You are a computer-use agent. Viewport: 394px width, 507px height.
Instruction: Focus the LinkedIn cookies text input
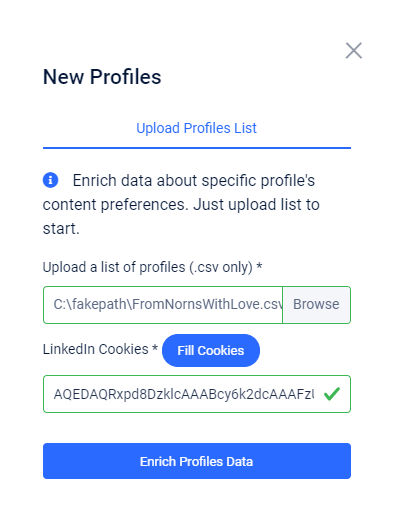tap(197, 394)
